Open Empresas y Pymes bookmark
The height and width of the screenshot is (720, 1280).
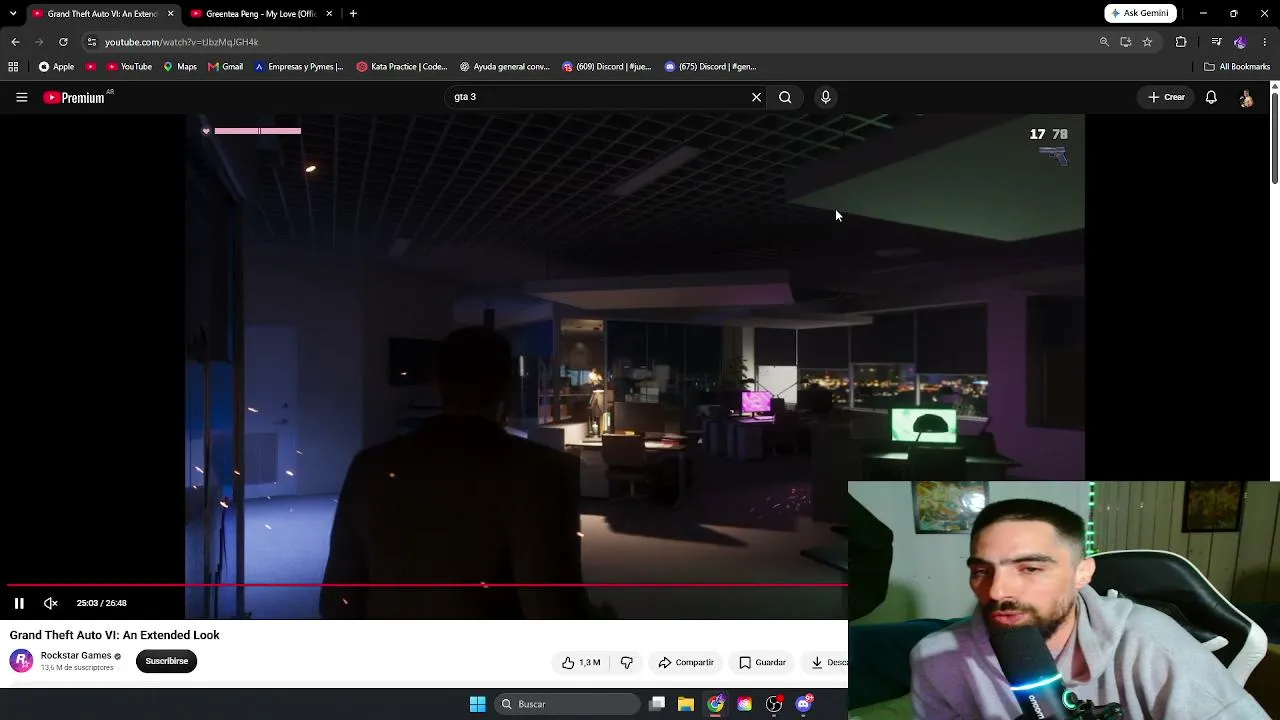point(298,67)
